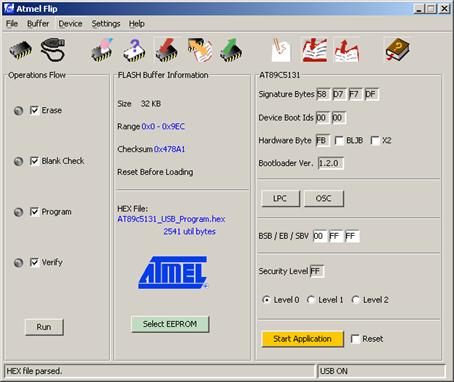Uncheck the Erase operation checkbox
This screenshot has height=382, width=454.
point(34,110)
